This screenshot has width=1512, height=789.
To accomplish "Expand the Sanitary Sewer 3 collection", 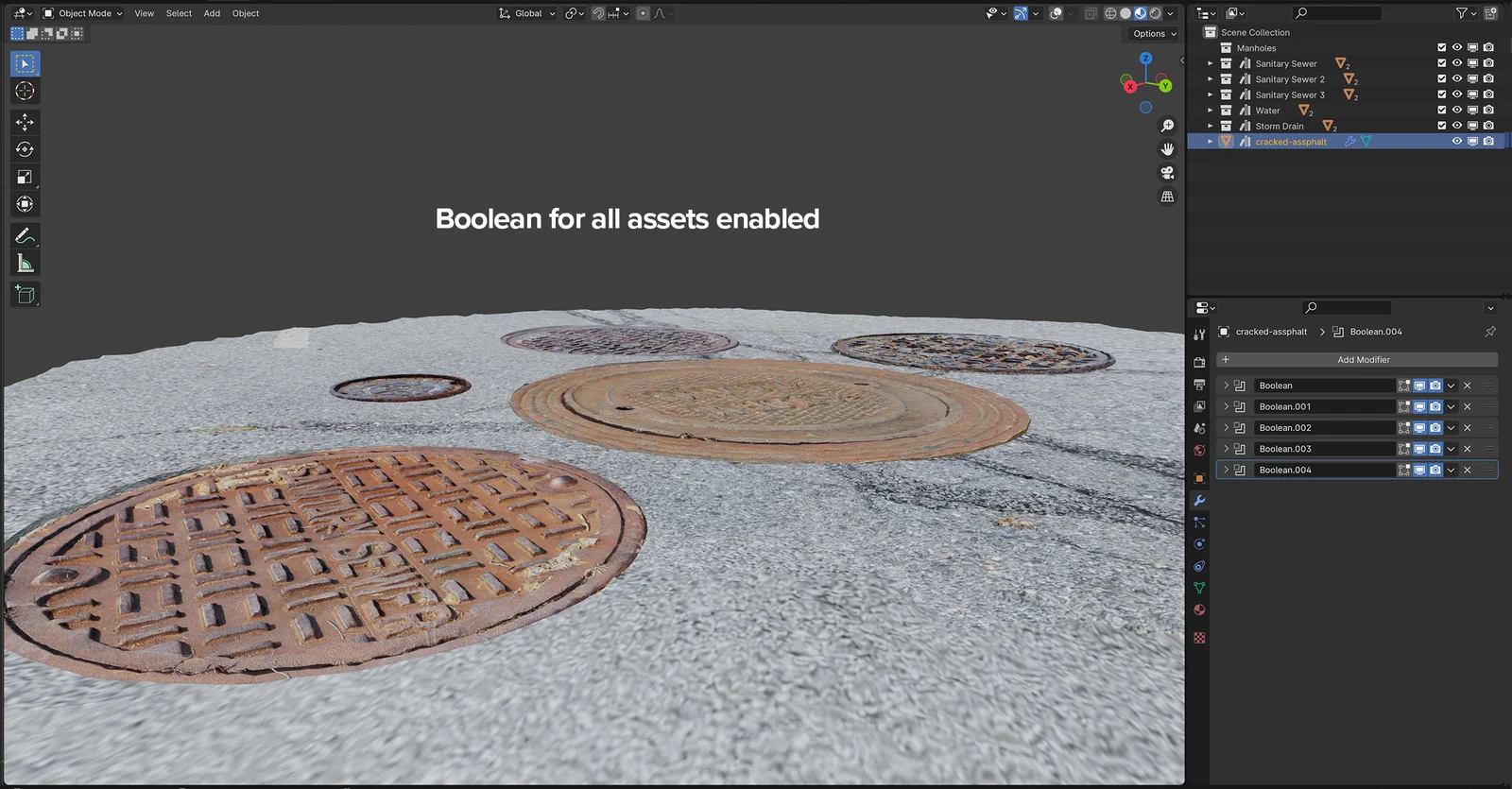I will pyautogui.click(x=1210, y=94).
